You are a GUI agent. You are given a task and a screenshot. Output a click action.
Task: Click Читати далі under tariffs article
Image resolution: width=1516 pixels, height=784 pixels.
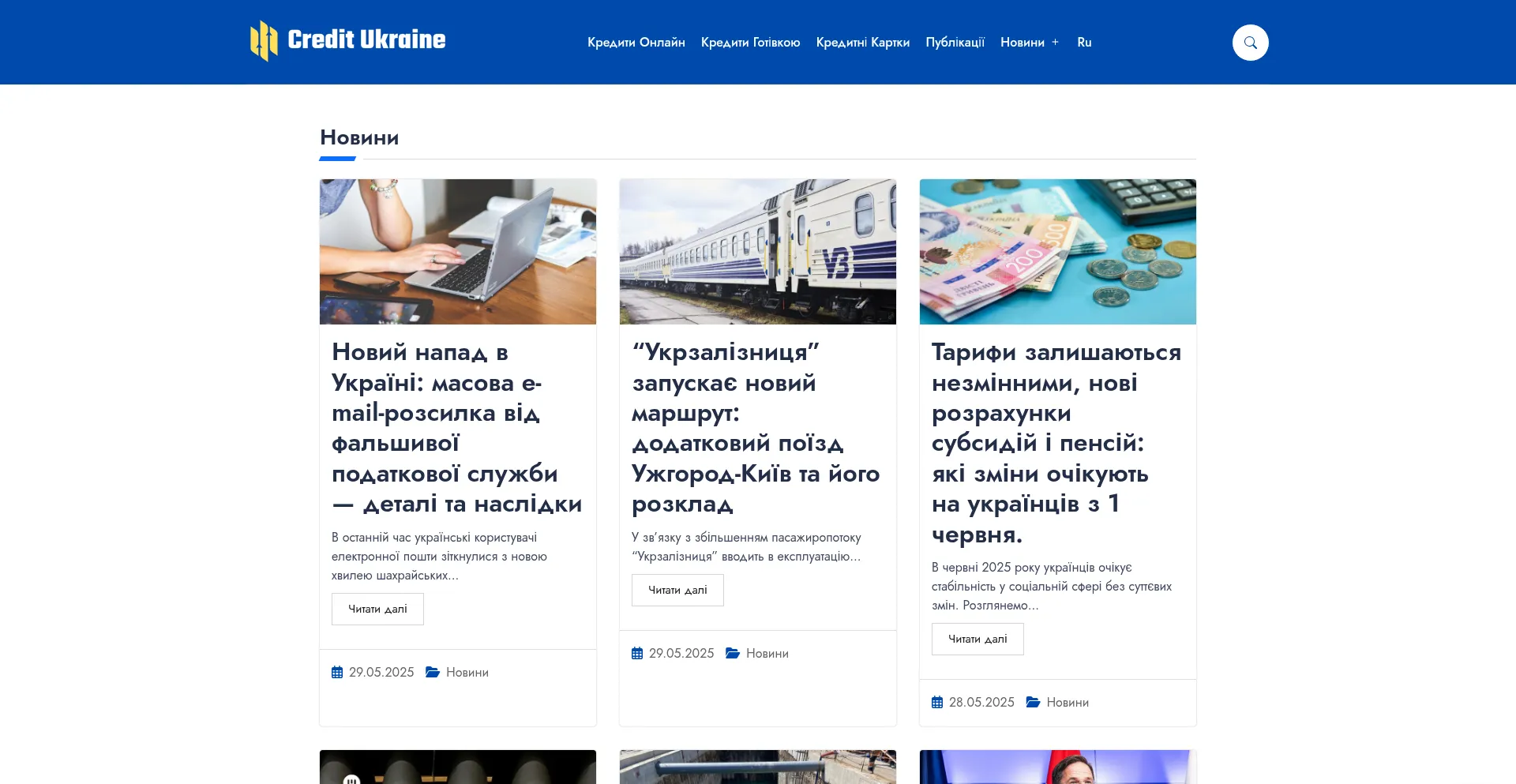tap(978, 640)
